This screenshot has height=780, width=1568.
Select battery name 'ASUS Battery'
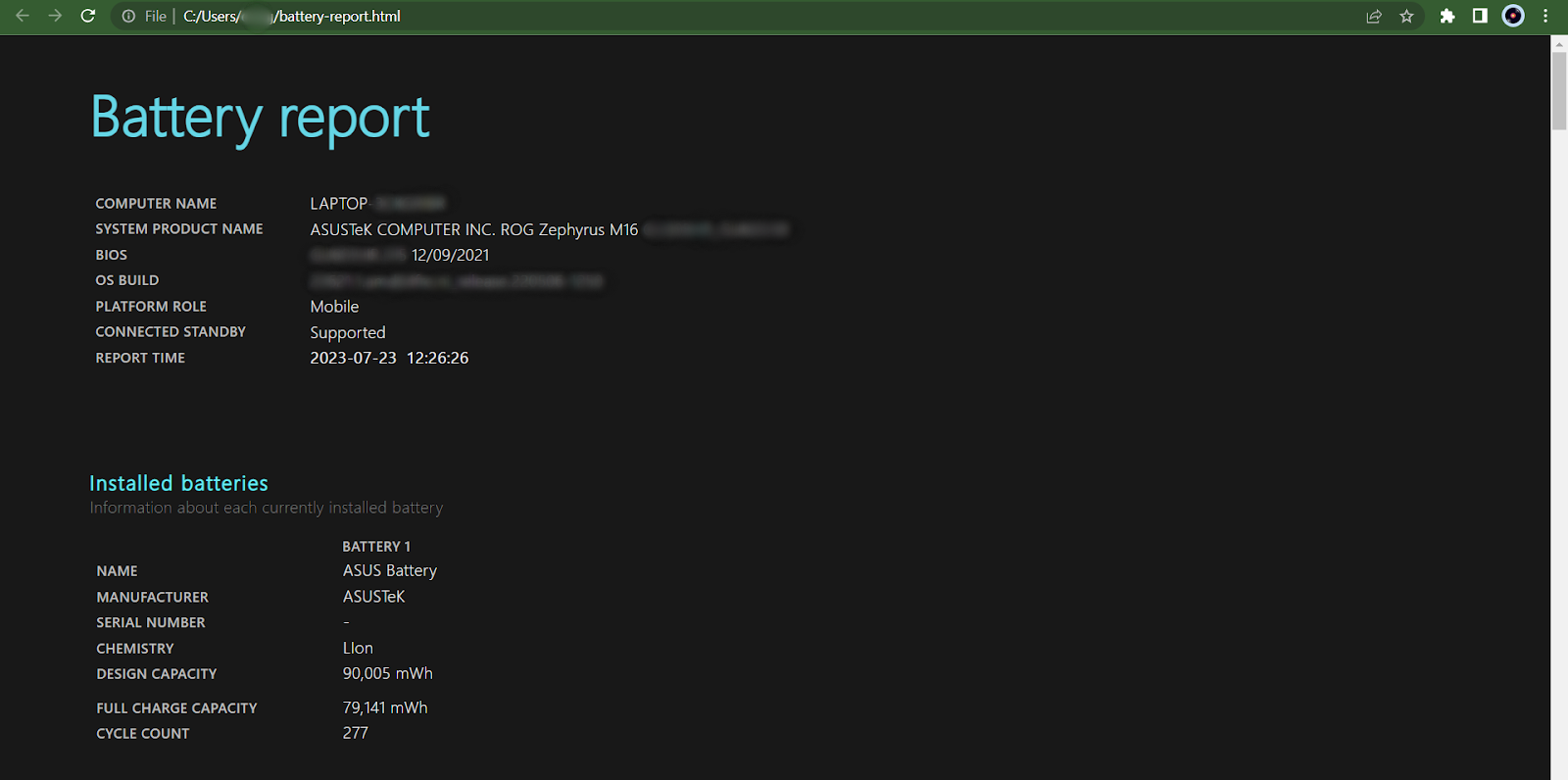pyautogui.click(x=390, y=571)
